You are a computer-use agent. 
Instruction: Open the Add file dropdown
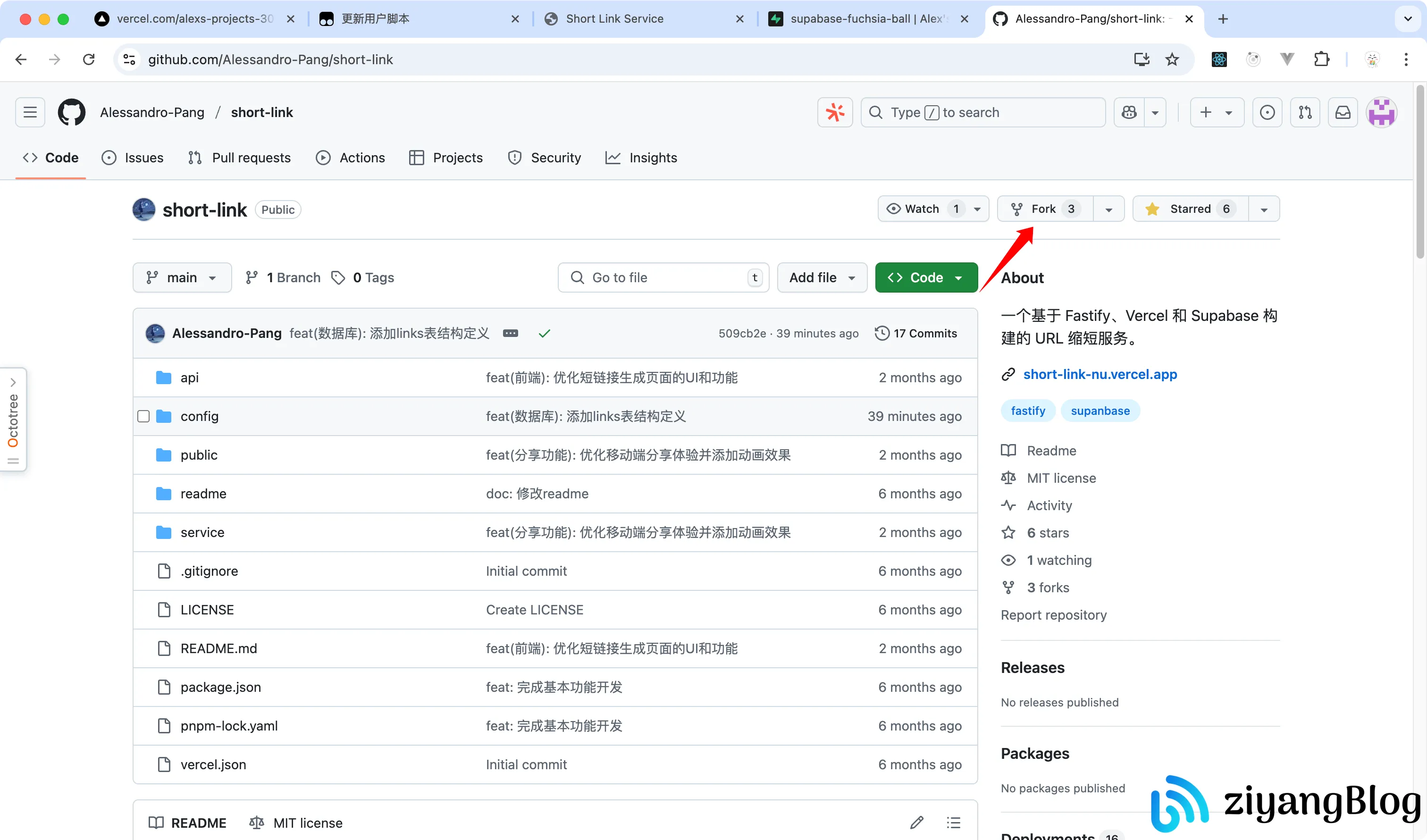[822, 277]
